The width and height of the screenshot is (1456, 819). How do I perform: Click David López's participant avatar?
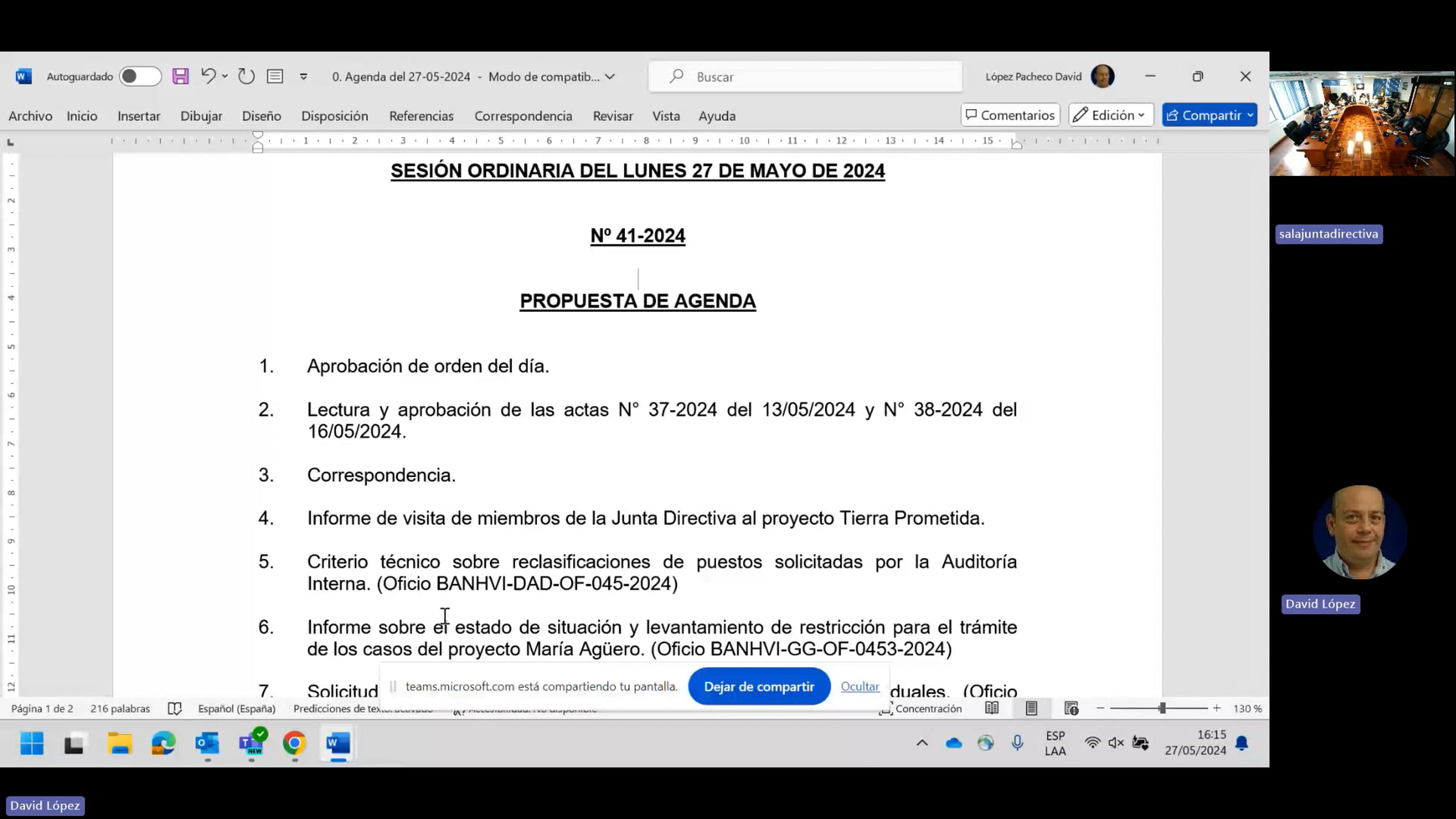point(1360,533)
